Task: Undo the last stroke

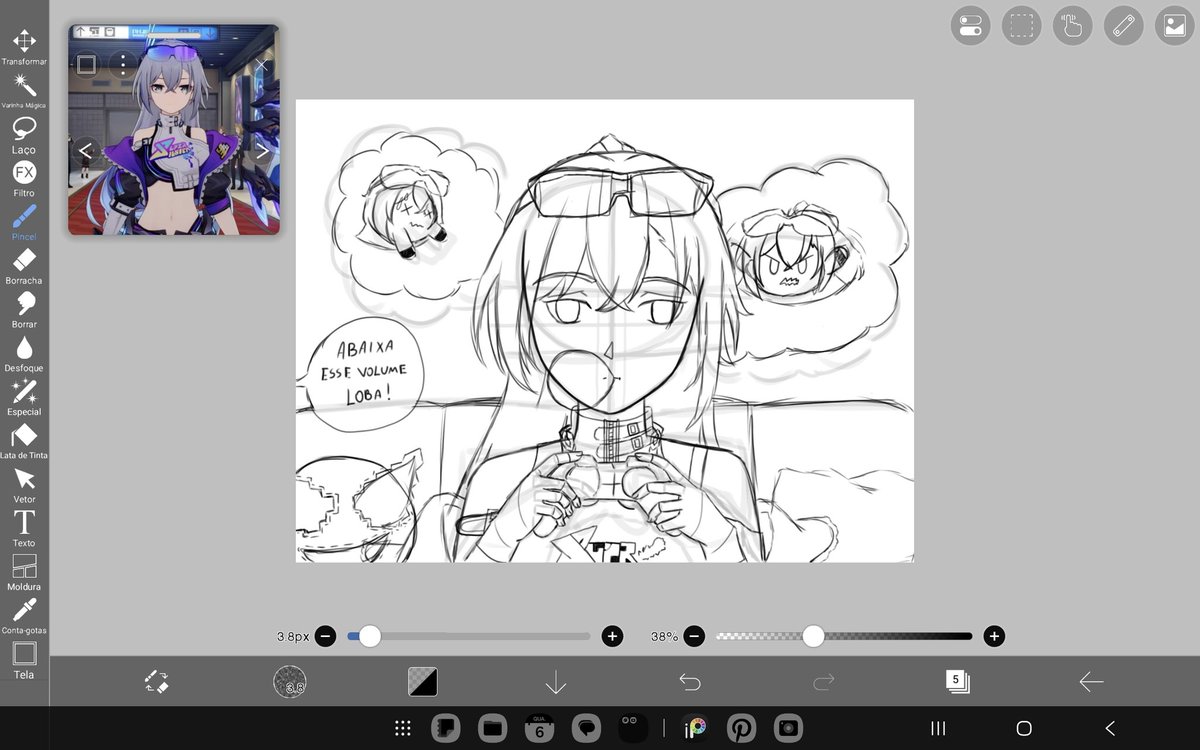Action: pos(690,682)
